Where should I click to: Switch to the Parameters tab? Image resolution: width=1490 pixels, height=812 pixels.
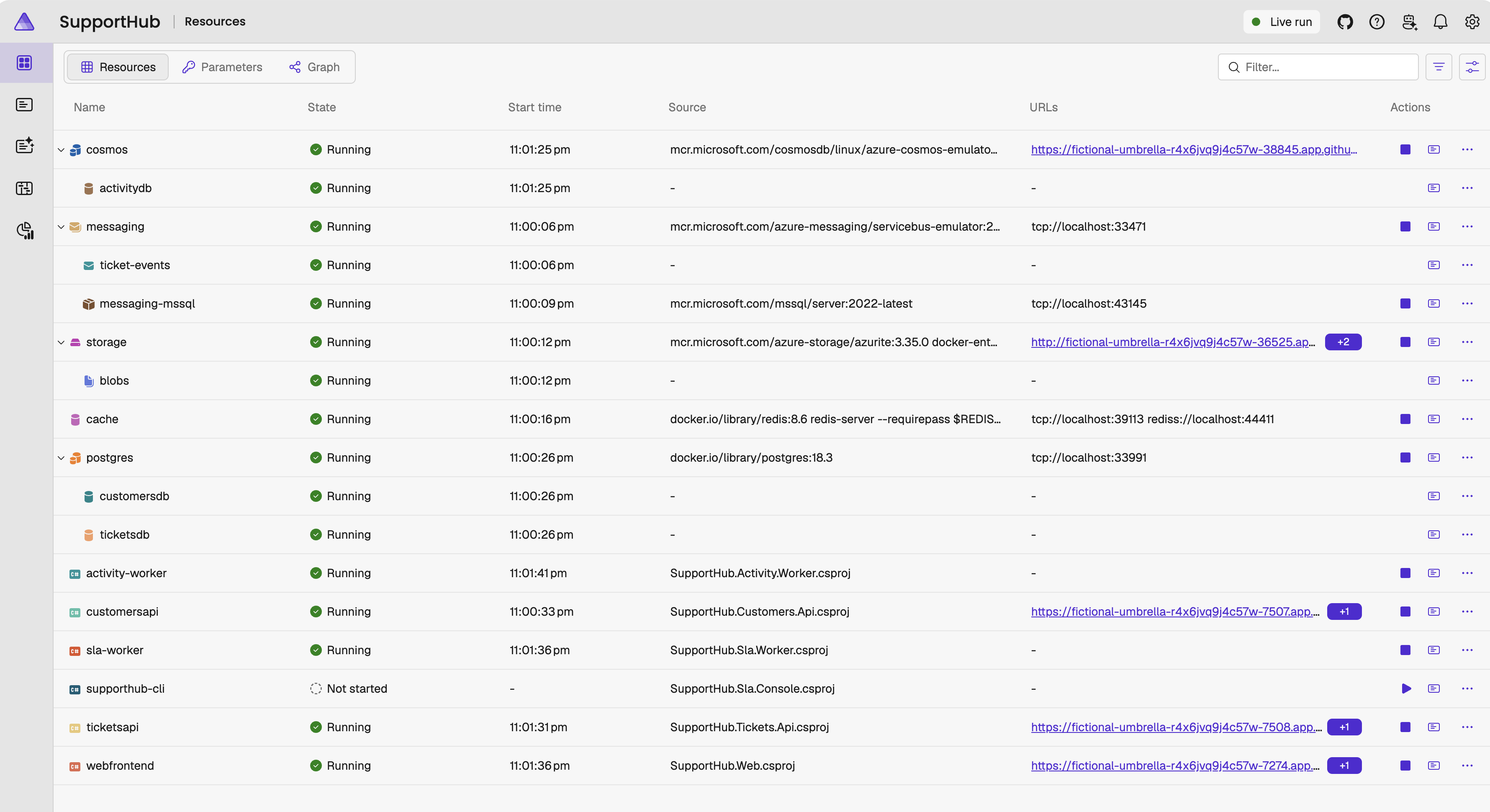(x=222, y=67)
